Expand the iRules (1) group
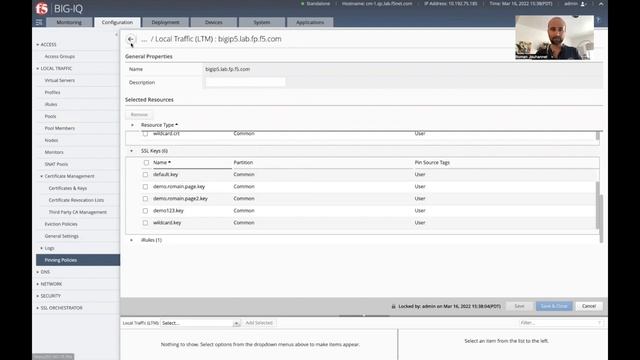This screenshot has height=360, width=640. (x=131, y=240)
